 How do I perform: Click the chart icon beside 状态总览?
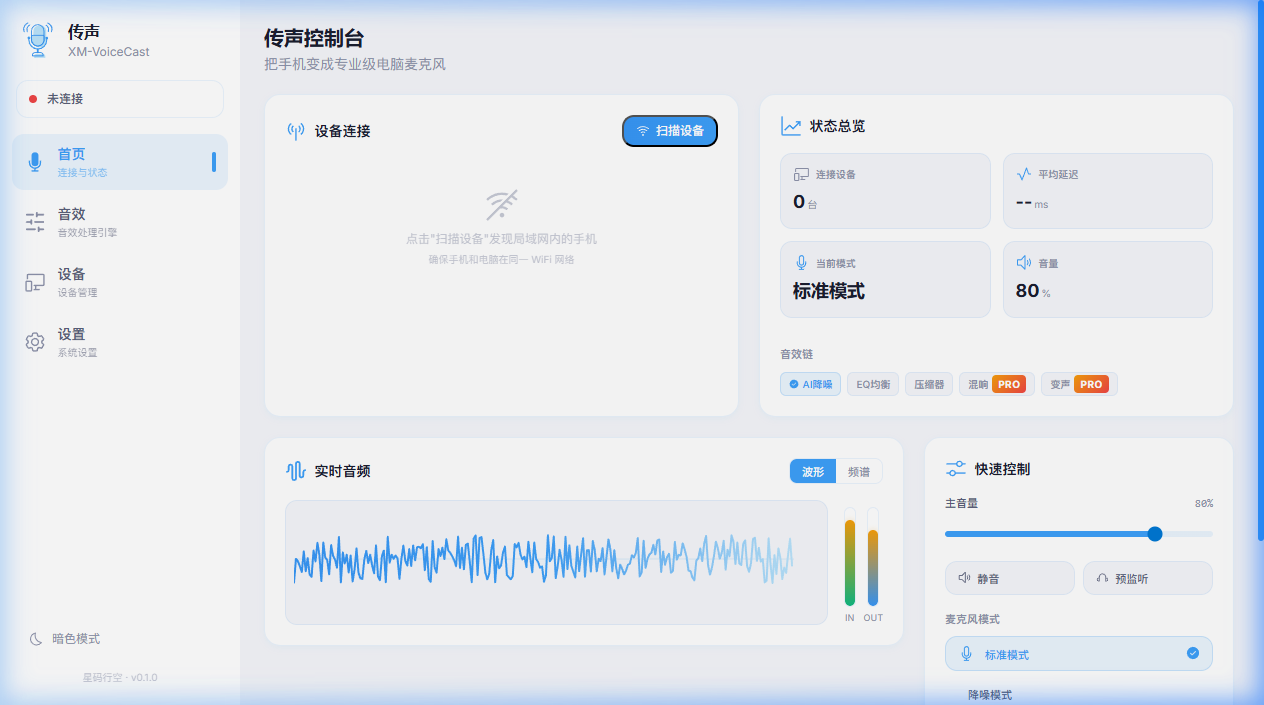click(791, 126)
